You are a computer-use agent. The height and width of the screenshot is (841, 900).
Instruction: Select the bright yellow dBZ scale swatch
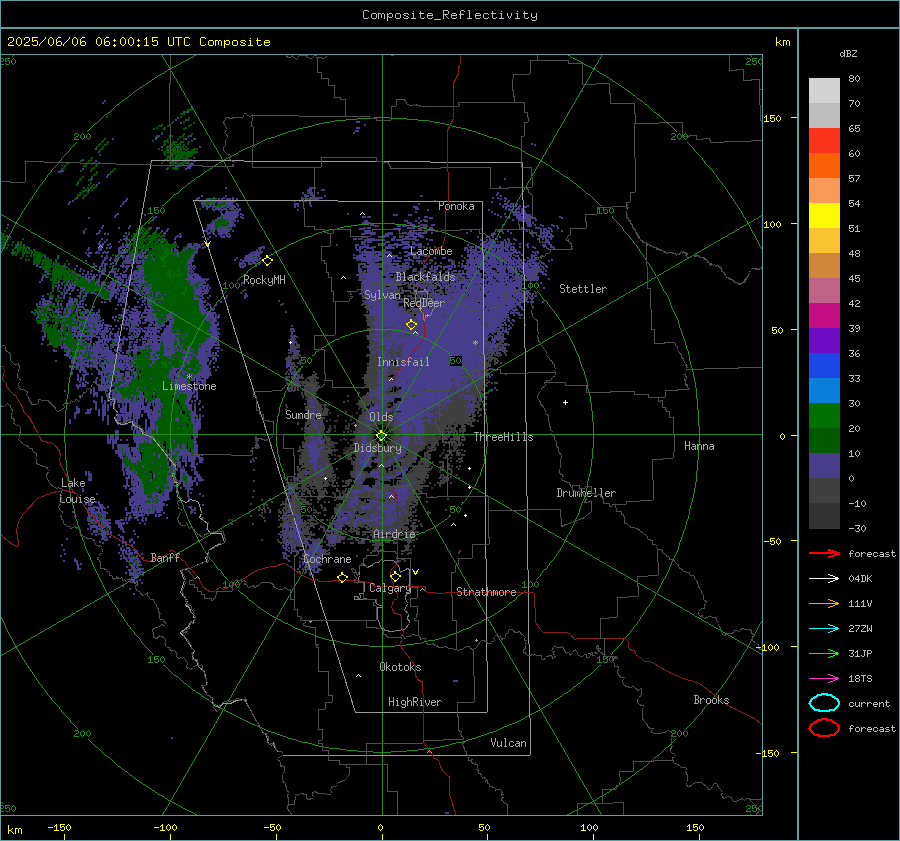pyautogui.click(x=824, y=216)
